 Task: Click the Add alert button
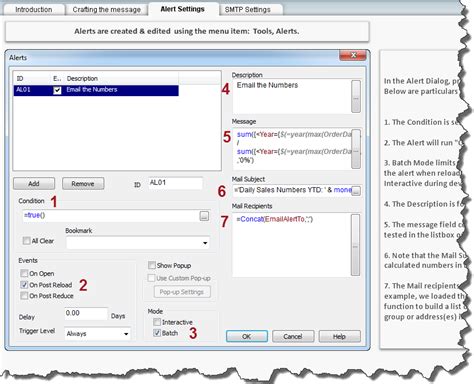pyautogui.click(x=34, y=184)
